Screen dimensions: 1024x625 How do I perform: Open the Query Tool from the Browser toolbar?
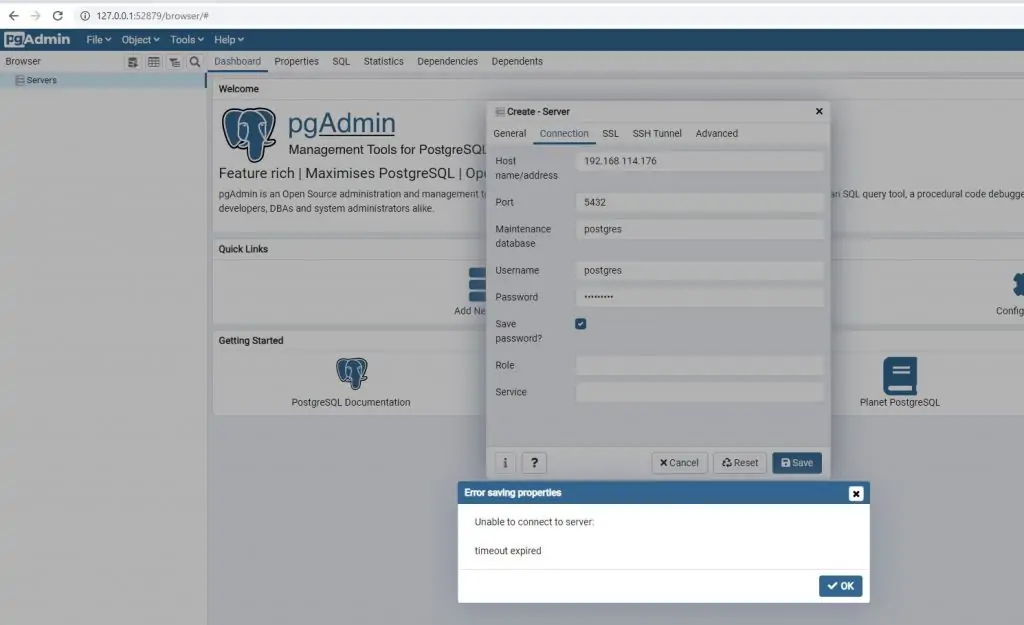132,61
